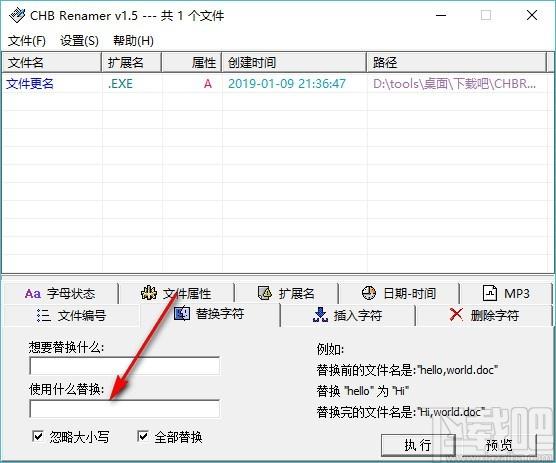
Task: Click the file icon on MP3 tab
Action: [490, 293]
